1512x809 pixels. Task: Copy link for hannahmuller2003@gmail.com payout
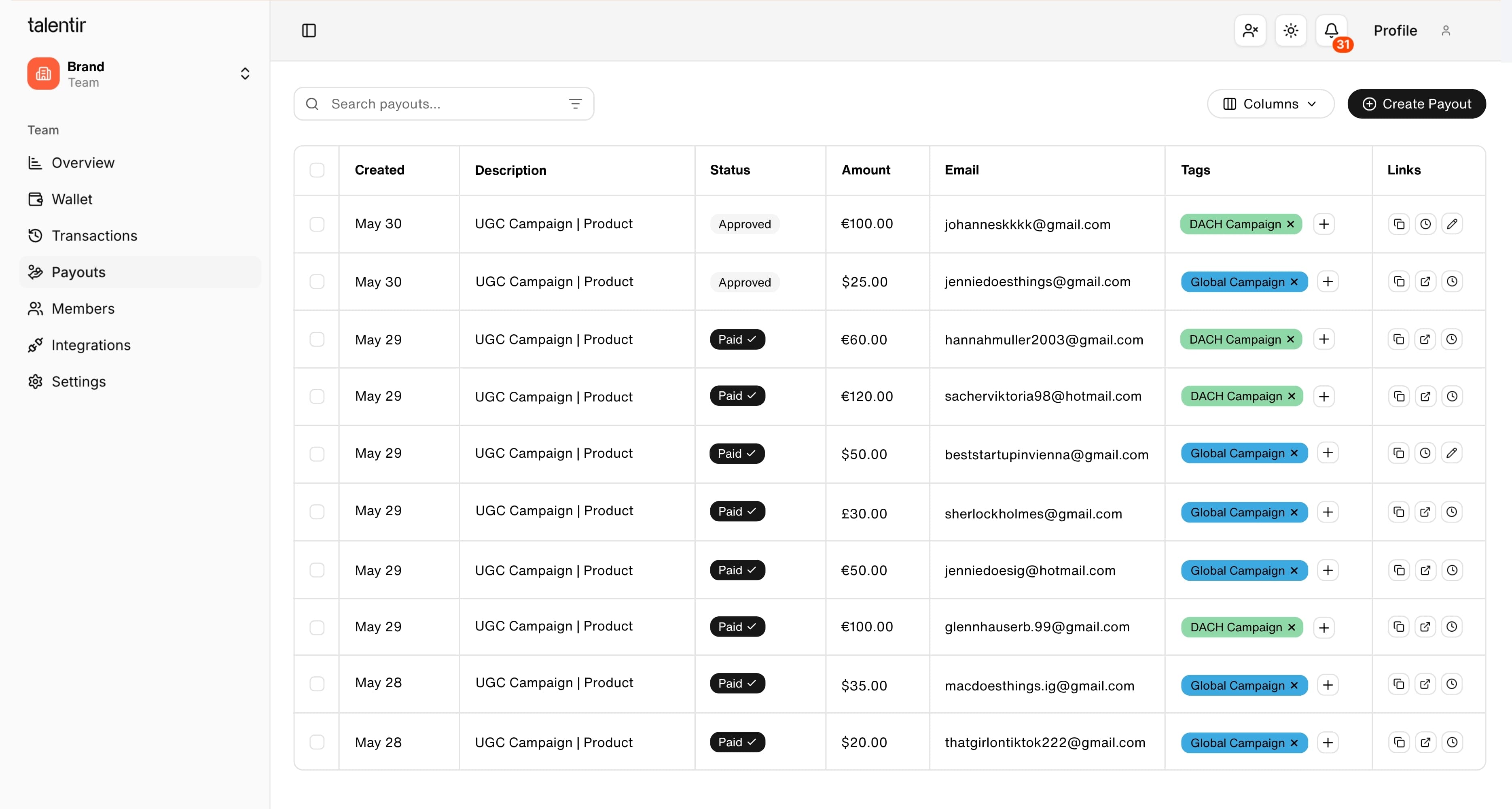pos(1399,339)
